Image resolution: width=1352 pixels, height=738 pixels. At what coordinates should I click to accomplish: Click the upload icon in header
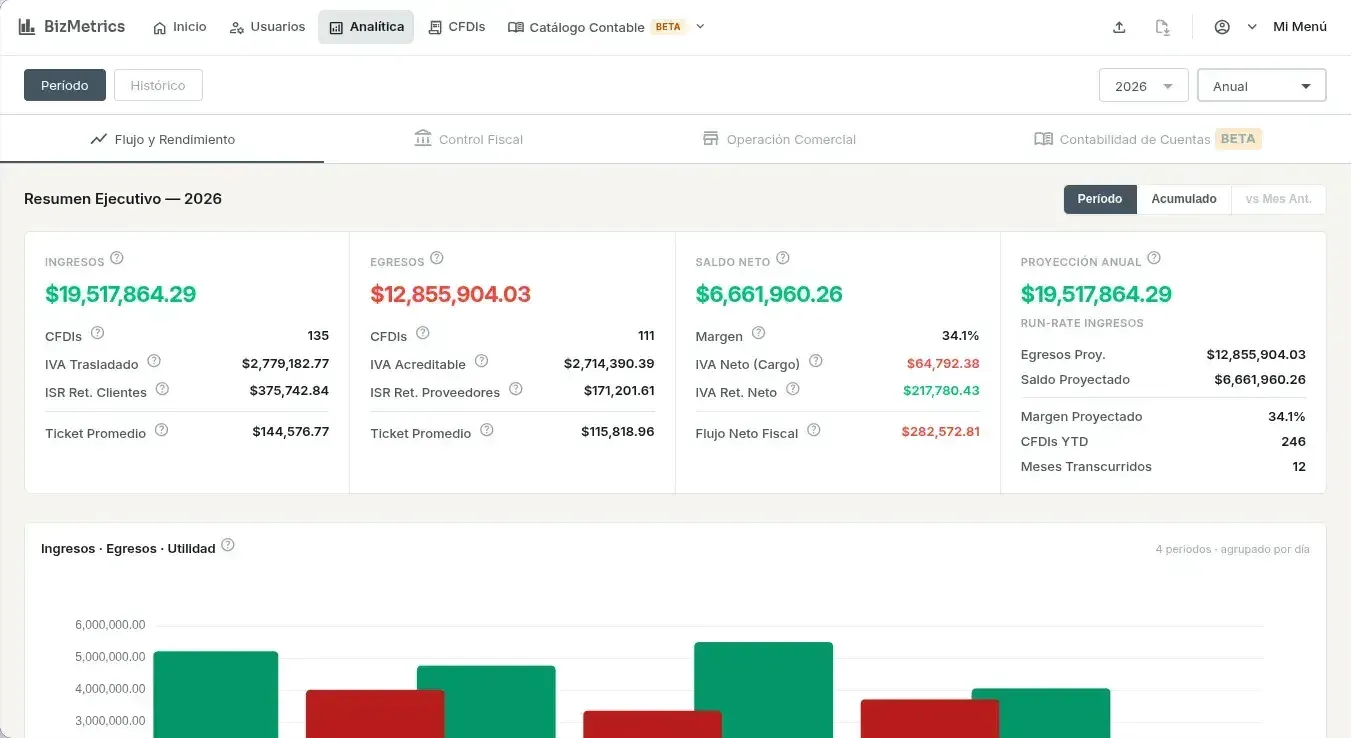(1119, 27)
